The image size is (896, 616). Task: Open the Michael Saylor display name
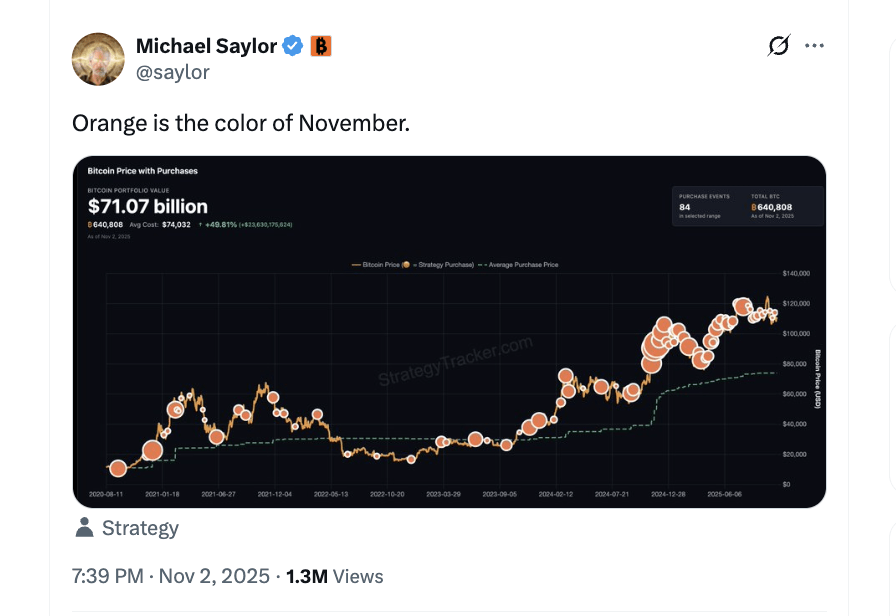click(206, 46)
